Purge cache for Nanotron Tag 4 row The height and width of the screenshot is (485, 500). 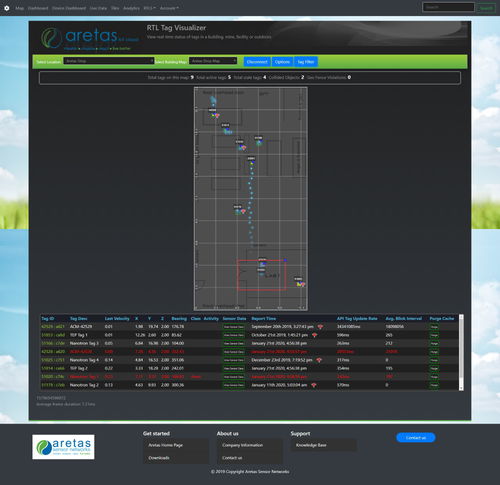tap(434, 360)
